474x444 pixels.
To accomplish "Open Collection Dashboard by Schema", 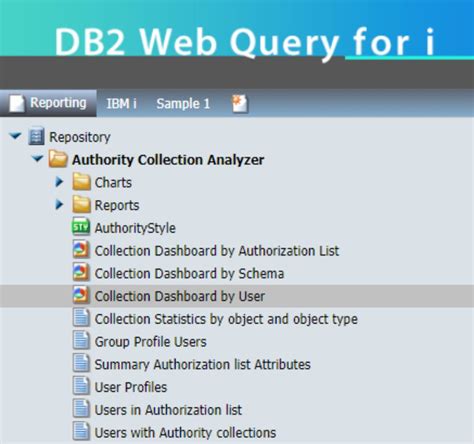I will click(189, 273).
